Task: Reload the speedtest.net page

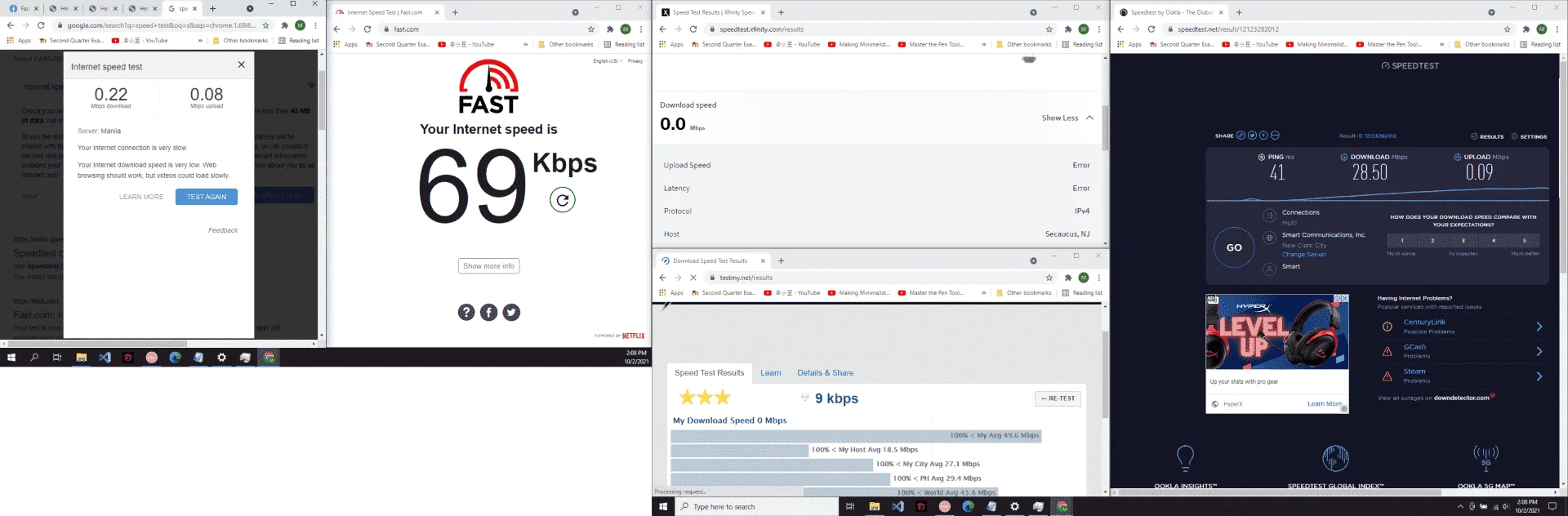Action: point(1151,29)
